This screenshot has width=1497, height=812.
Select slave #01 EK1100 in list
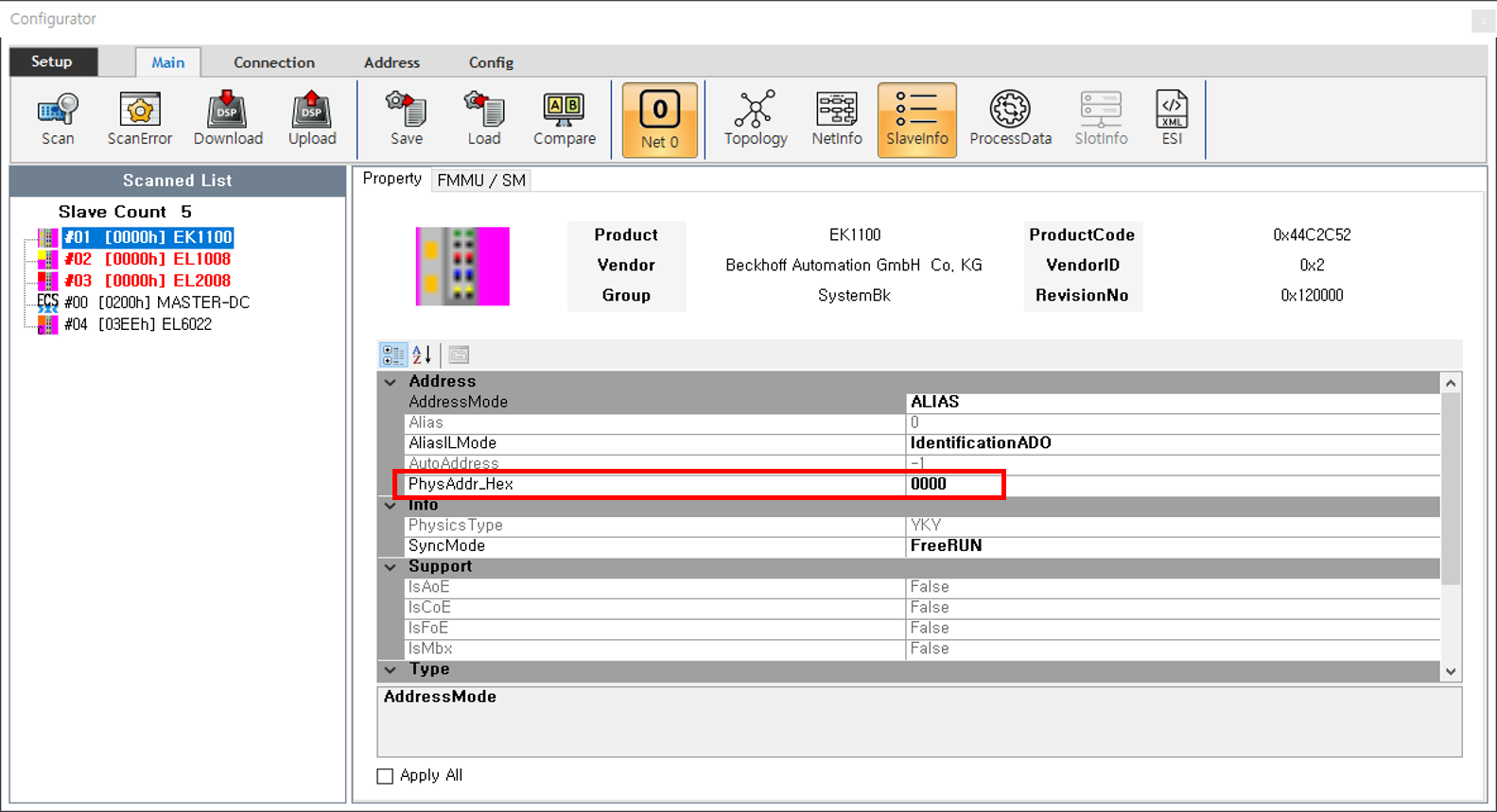[148, 237]
